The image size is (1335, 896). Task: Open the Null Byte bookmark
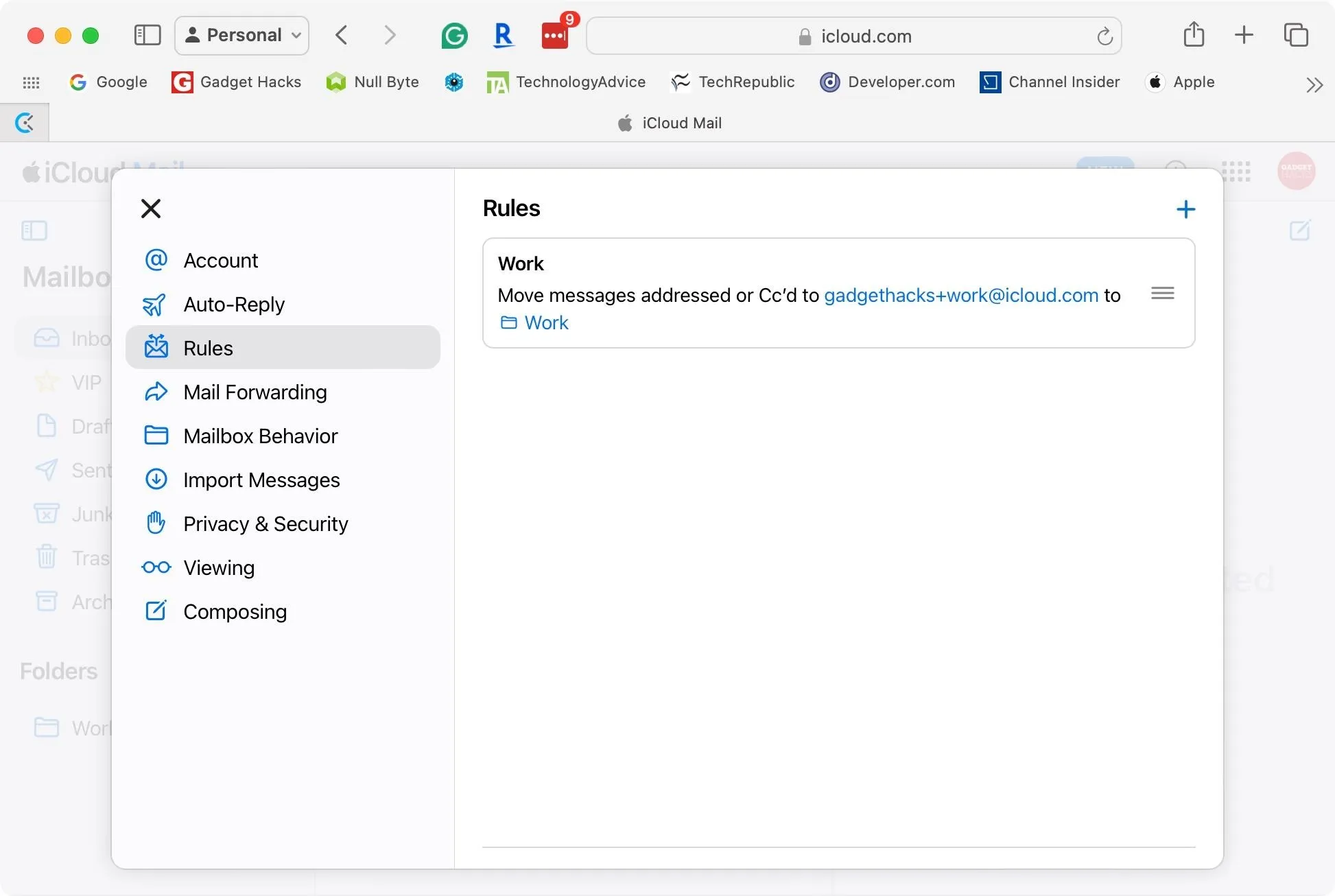(x=373, y=82)
